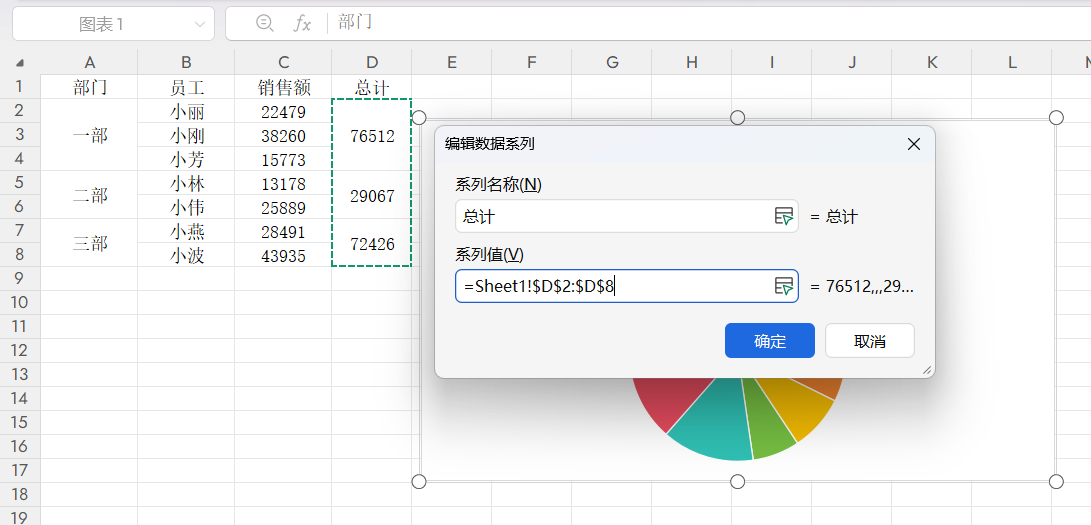Click the employee cell 小燕

pos(186,231)
